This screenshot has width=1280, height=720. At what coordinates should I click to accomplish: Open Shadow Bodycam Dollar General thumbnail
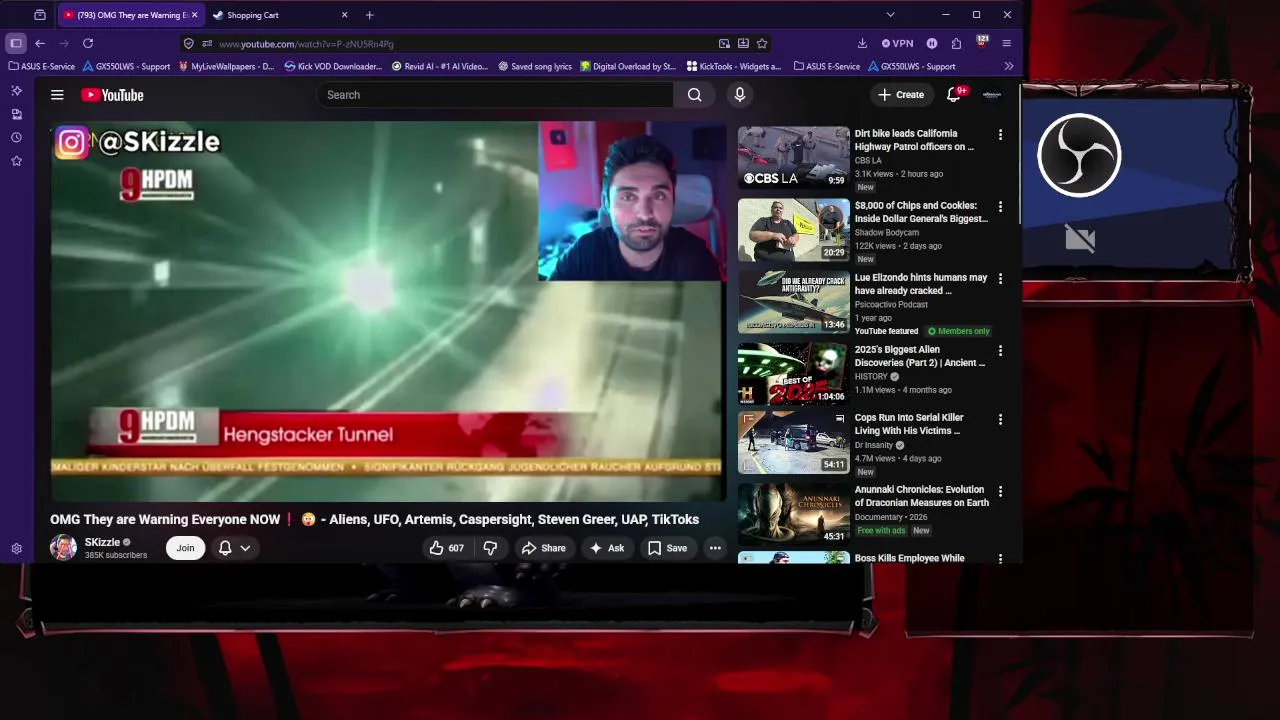click(x=794, y=229)
